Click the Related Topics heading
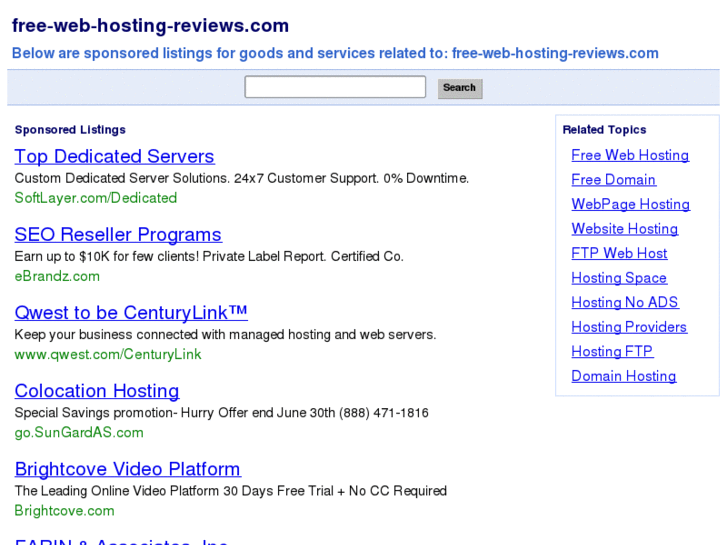Screen dimensions: 727x545 pyautogui.click(x=604, y=130)
